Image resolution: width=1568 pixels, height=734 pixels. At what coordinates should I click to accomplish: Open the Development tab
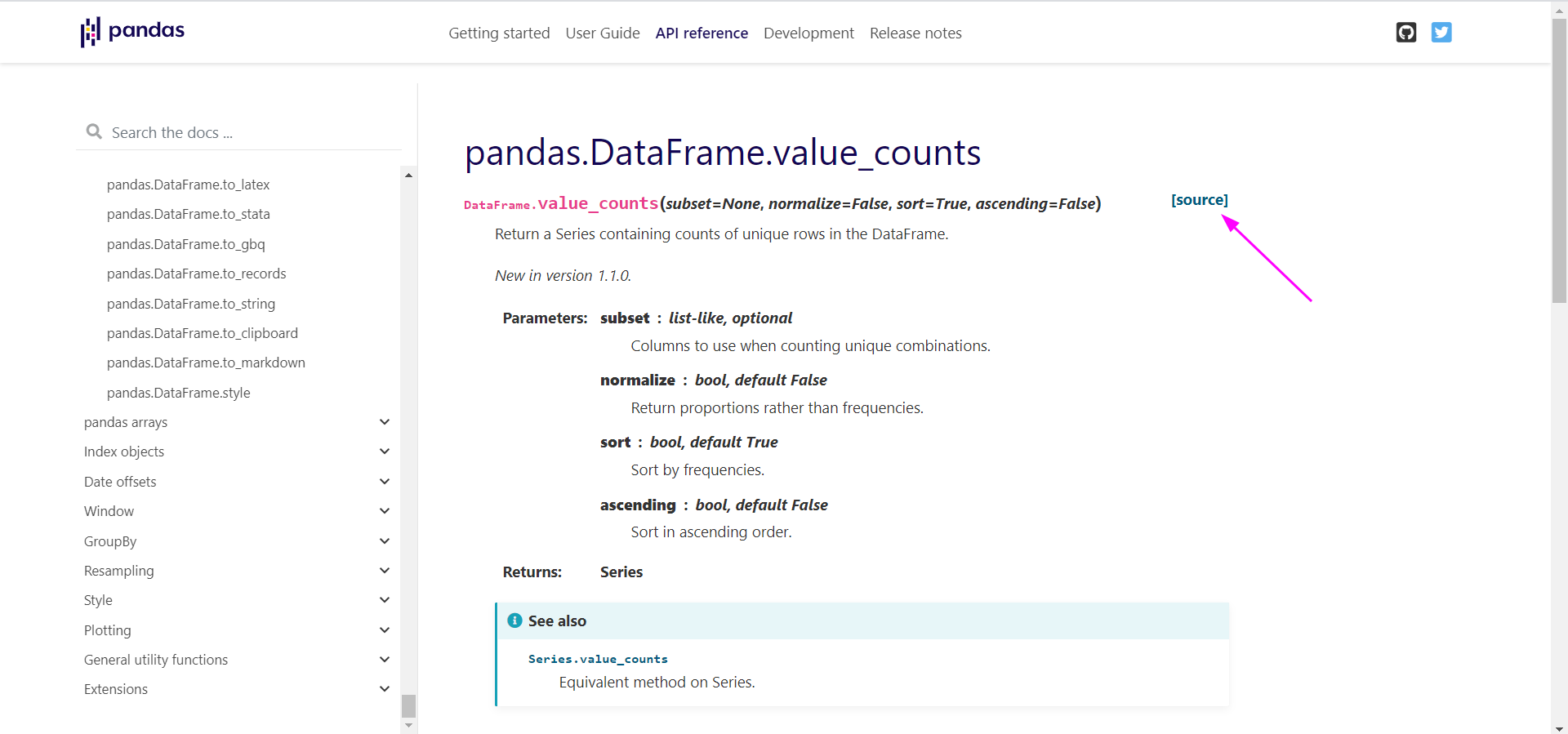pyautogui.click(x=808, y=33)
